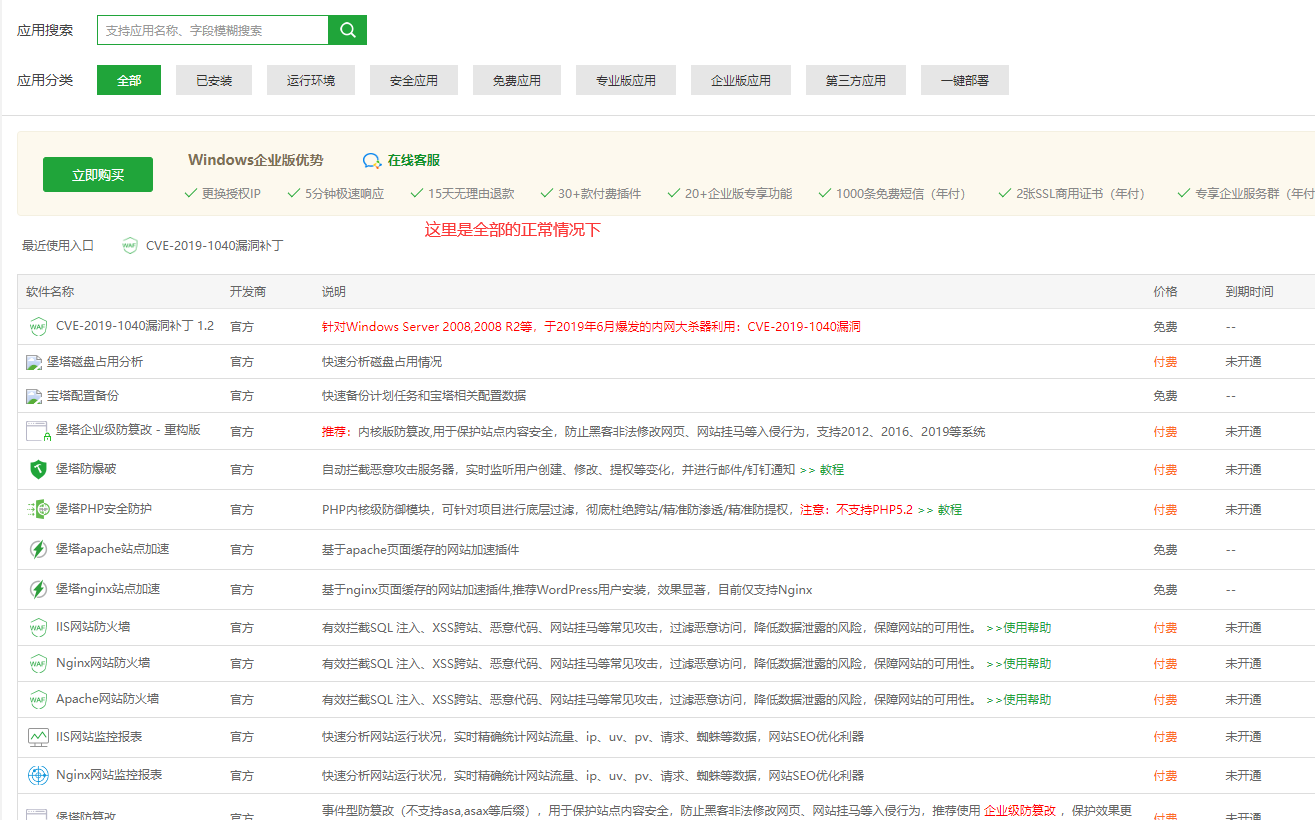Viewport: 1315px width, 820px height.
Task: Click the IIS网站防火墙 software name
Action: click(93, 627)
